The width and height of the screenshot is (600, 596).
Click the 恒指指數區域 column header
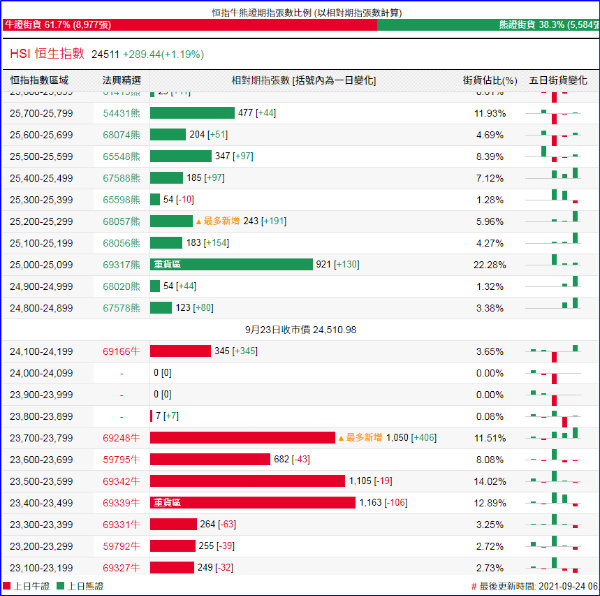coord(39,80)
